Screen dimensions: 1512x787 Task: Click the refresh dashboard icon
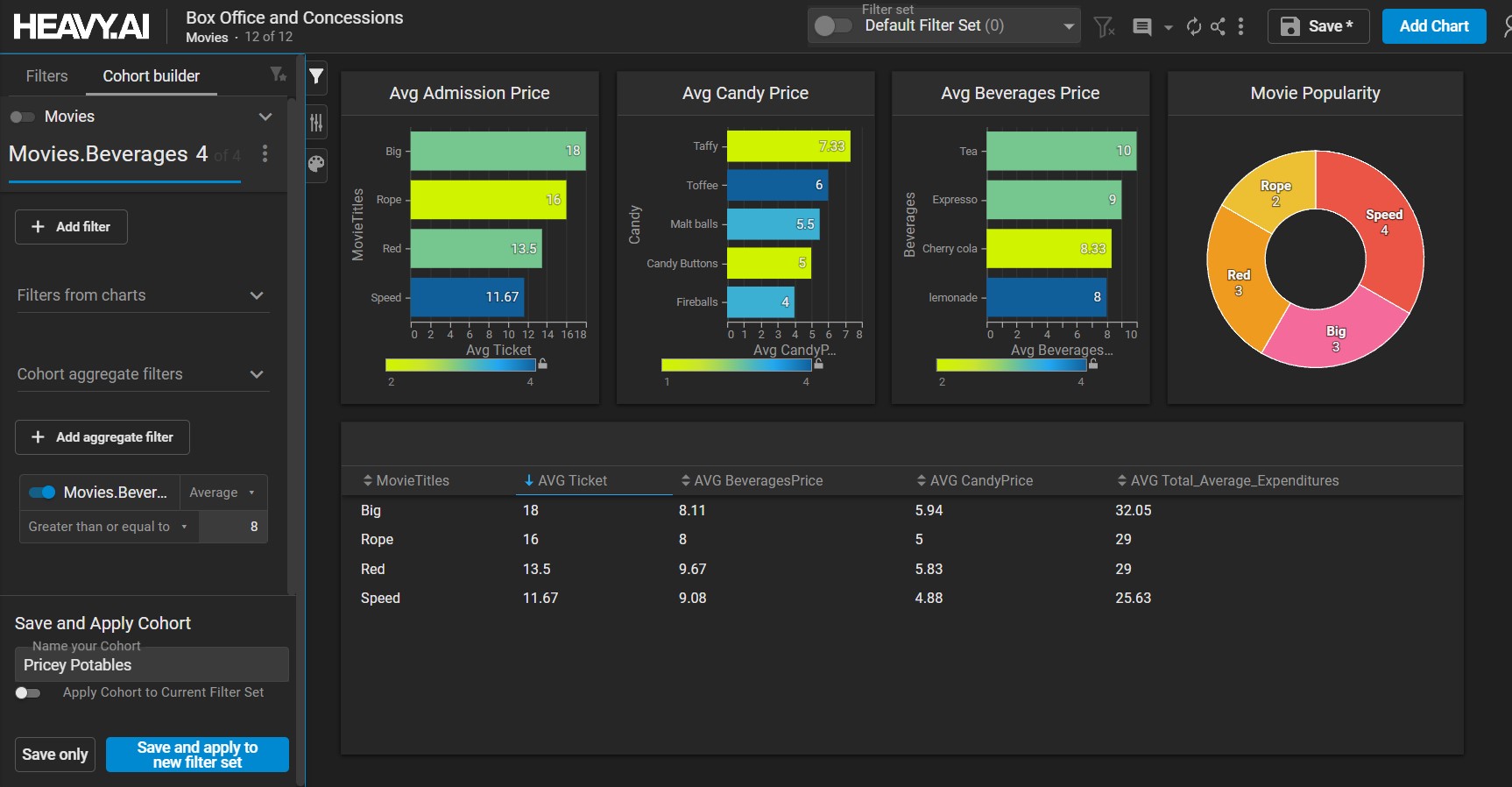1193,27
